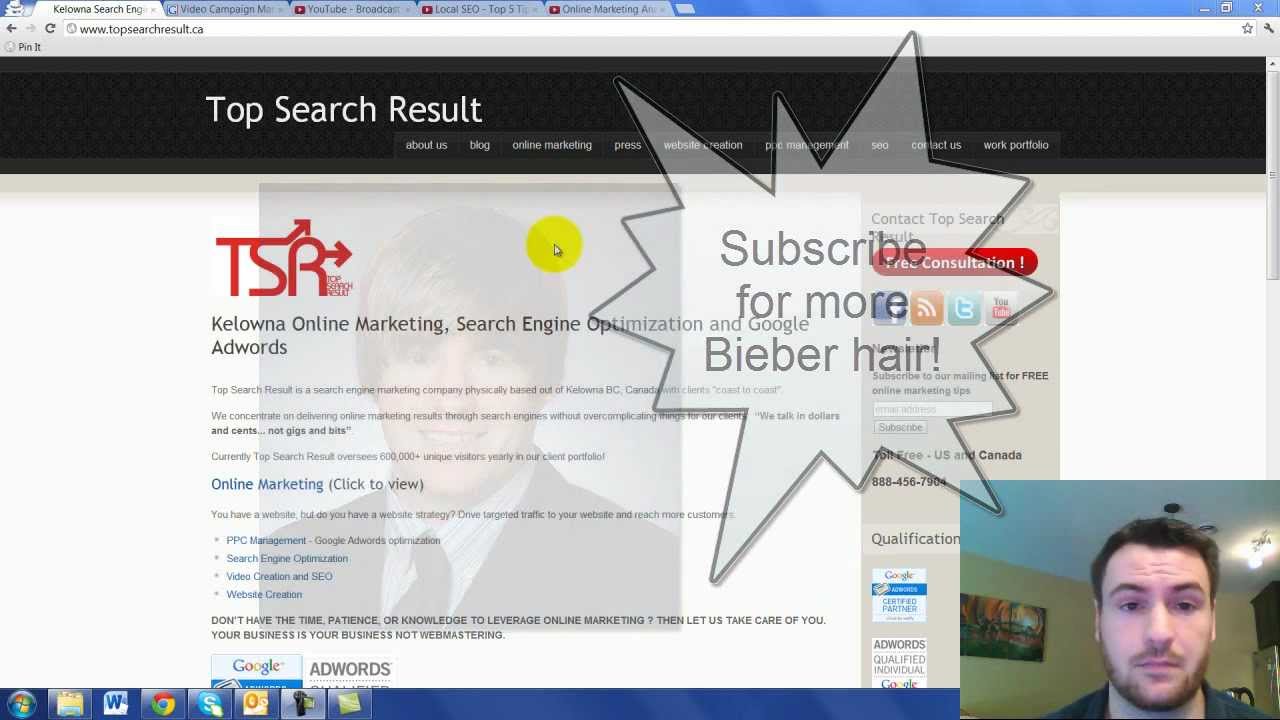The width and height of the screenshot is (1280, 720).
Task: Click the AdWords Qualified Individual badge in the sidebar
Action: pos(899,663)
